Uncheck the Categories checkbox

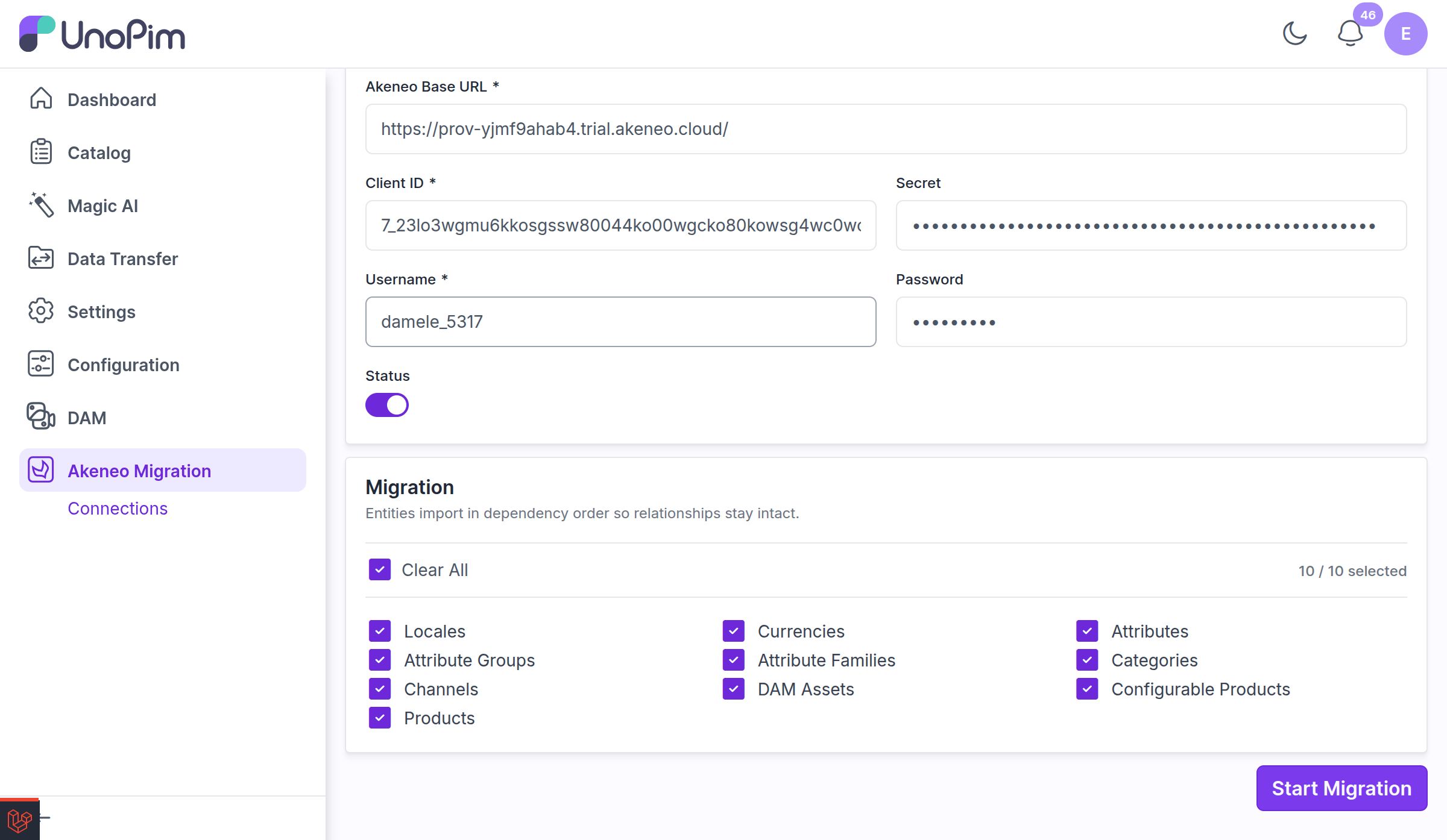[x=1087, y=660]
